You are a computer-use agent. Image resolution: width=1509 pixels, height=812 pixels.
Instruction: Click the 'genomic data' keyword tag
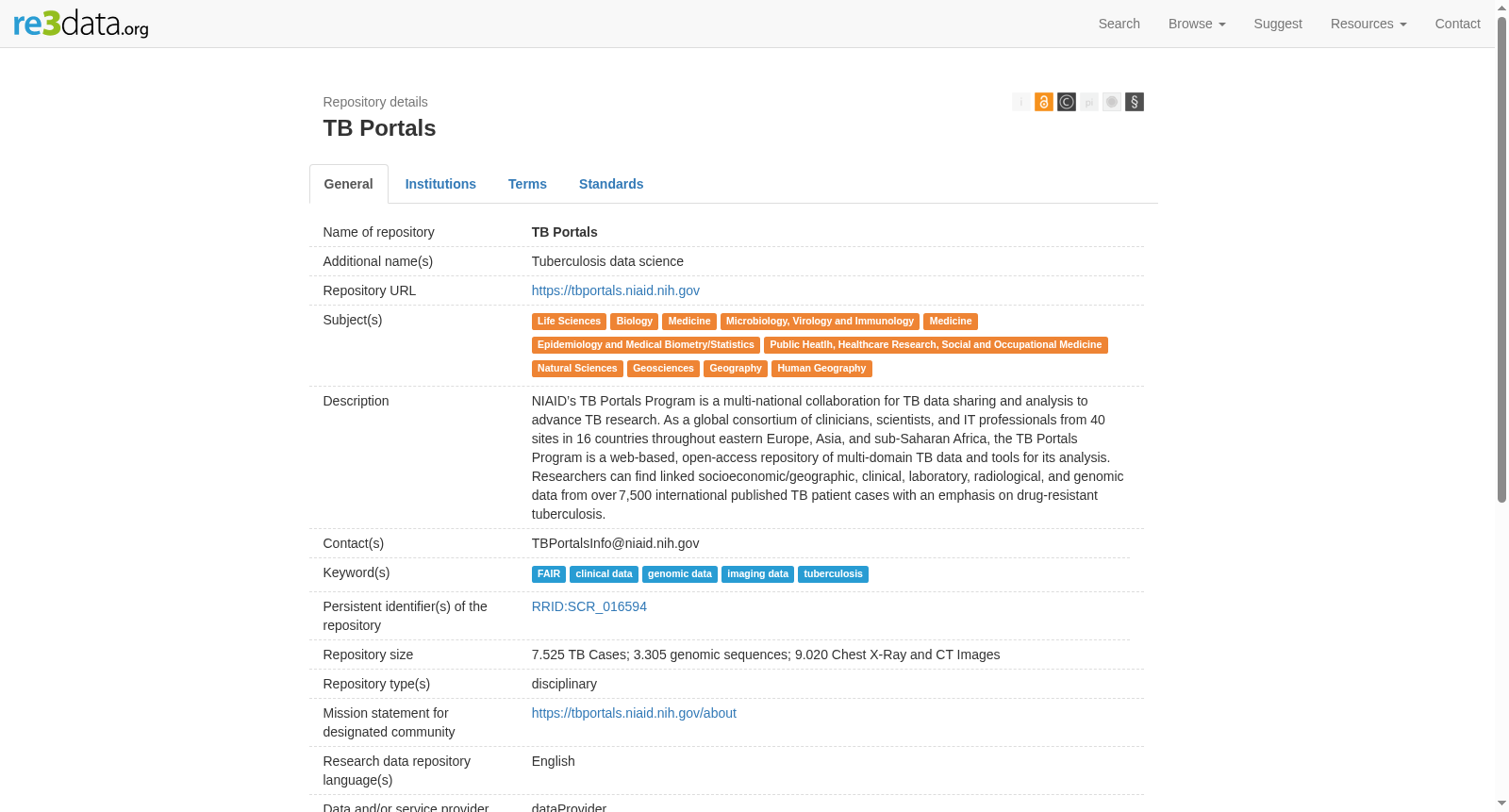[679, 574]
